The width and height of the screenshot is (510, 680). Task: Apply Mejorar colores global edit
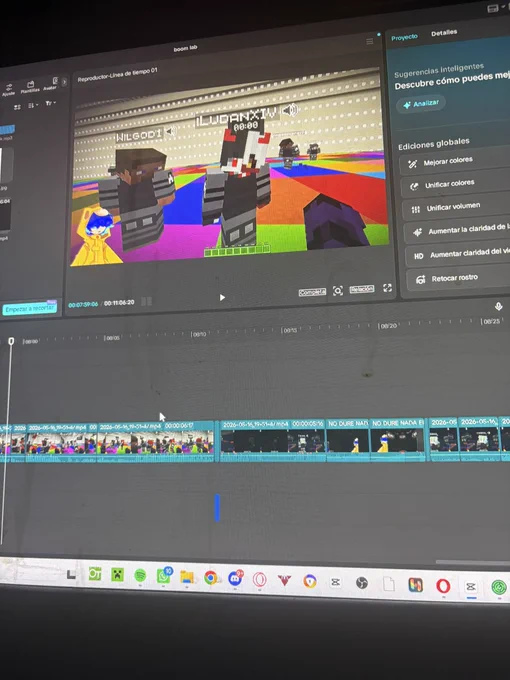pyautogui.click(x=454, y=161)
